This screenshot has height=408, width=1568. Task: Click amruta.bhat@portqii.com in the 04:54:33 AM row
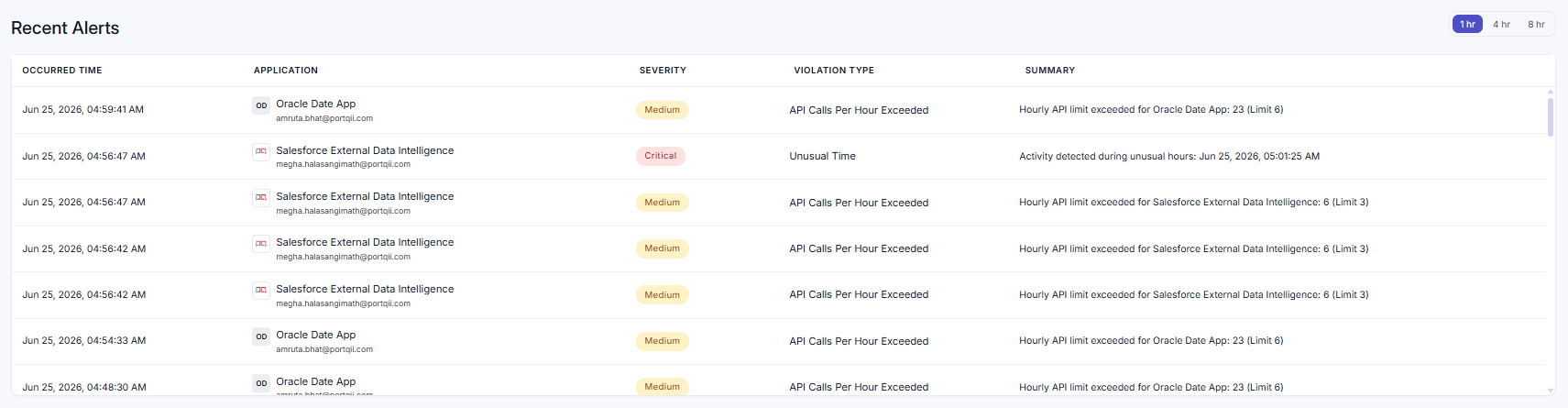[x=324, y=349]
